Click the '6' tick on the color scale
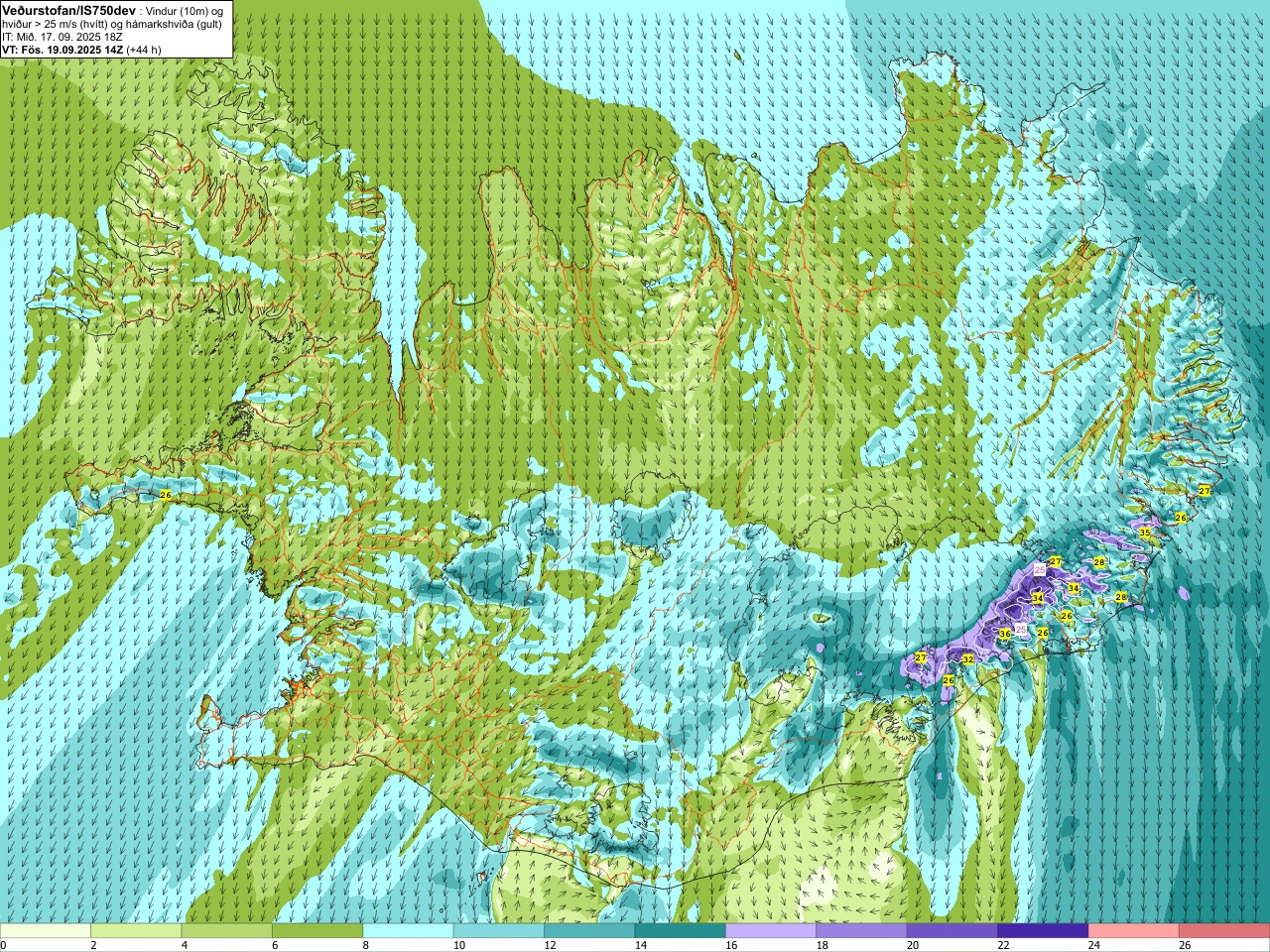The height and width of the screenshot is (952, 1270). 276,945
